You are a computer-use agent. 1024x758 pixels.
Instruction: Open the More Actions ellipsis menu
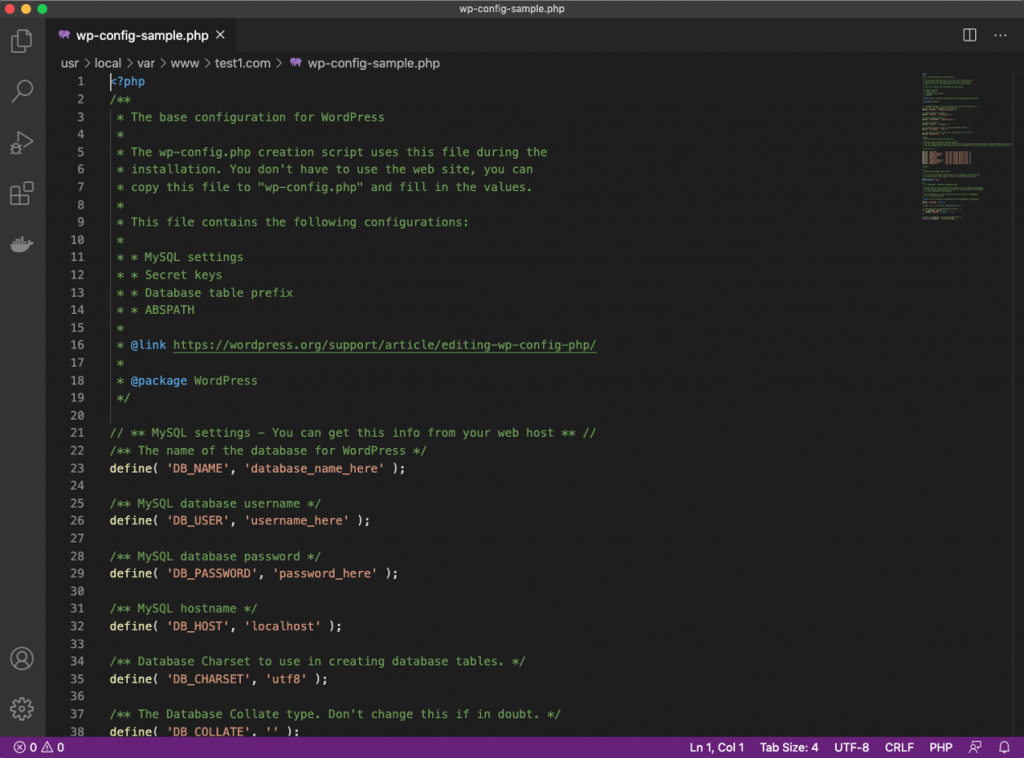click(1000, 35)
